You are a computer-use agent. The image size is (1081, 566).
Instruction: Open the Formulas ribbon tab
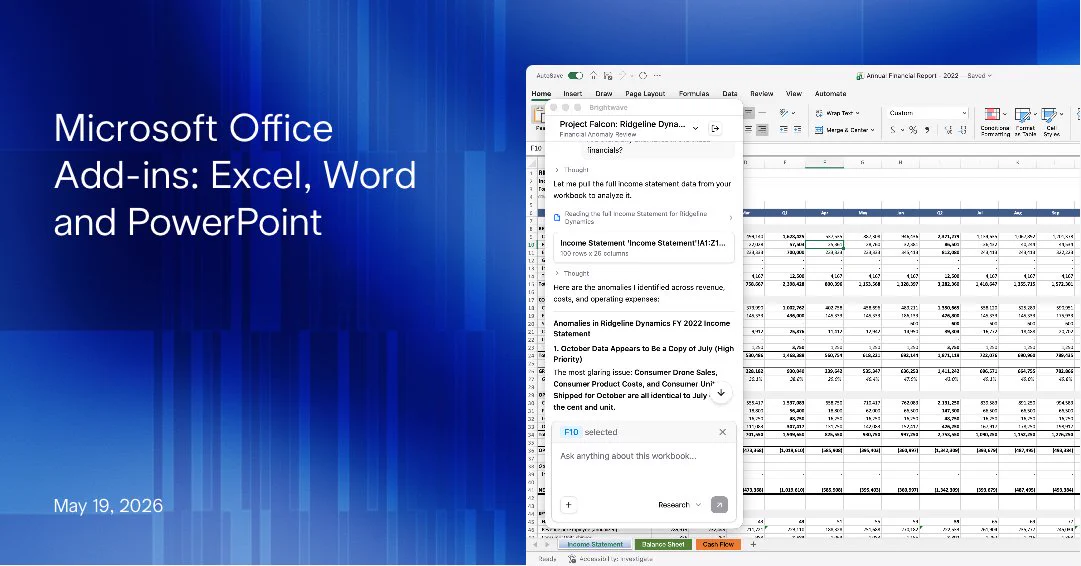click(694, 94)
